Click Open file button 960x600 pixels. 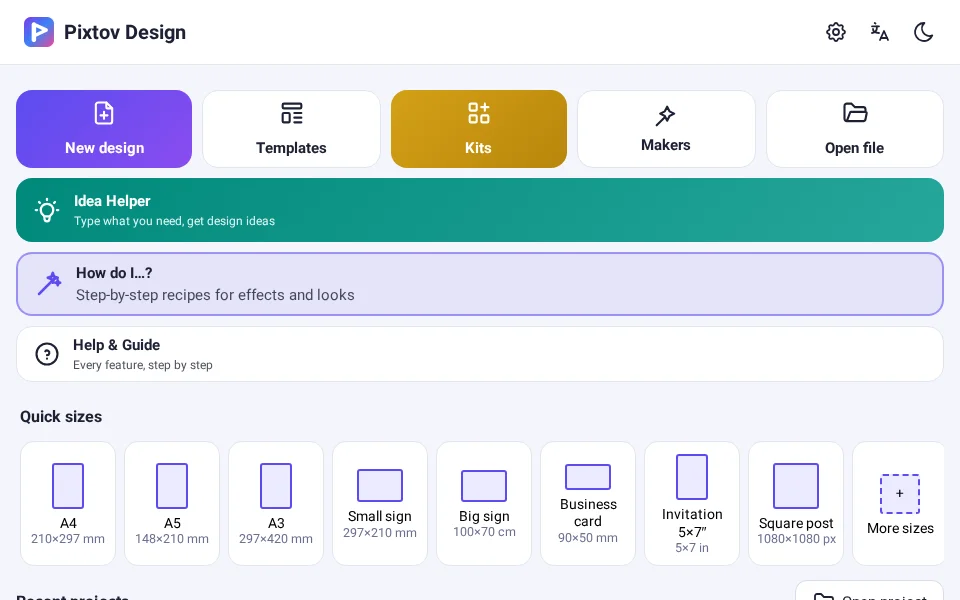coord(855,129)
